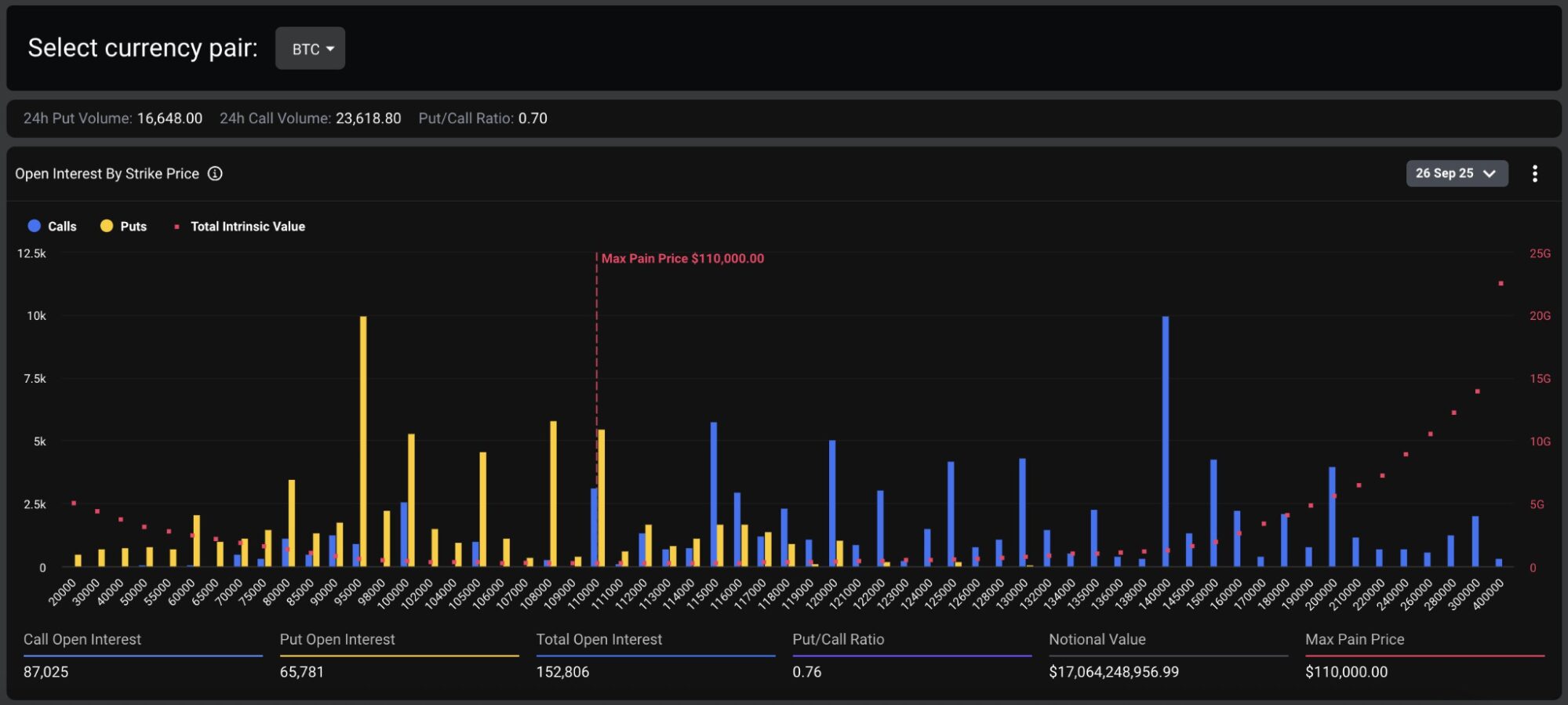
Task: Click the blue Calls legend dot
Action: coord(34,226)
